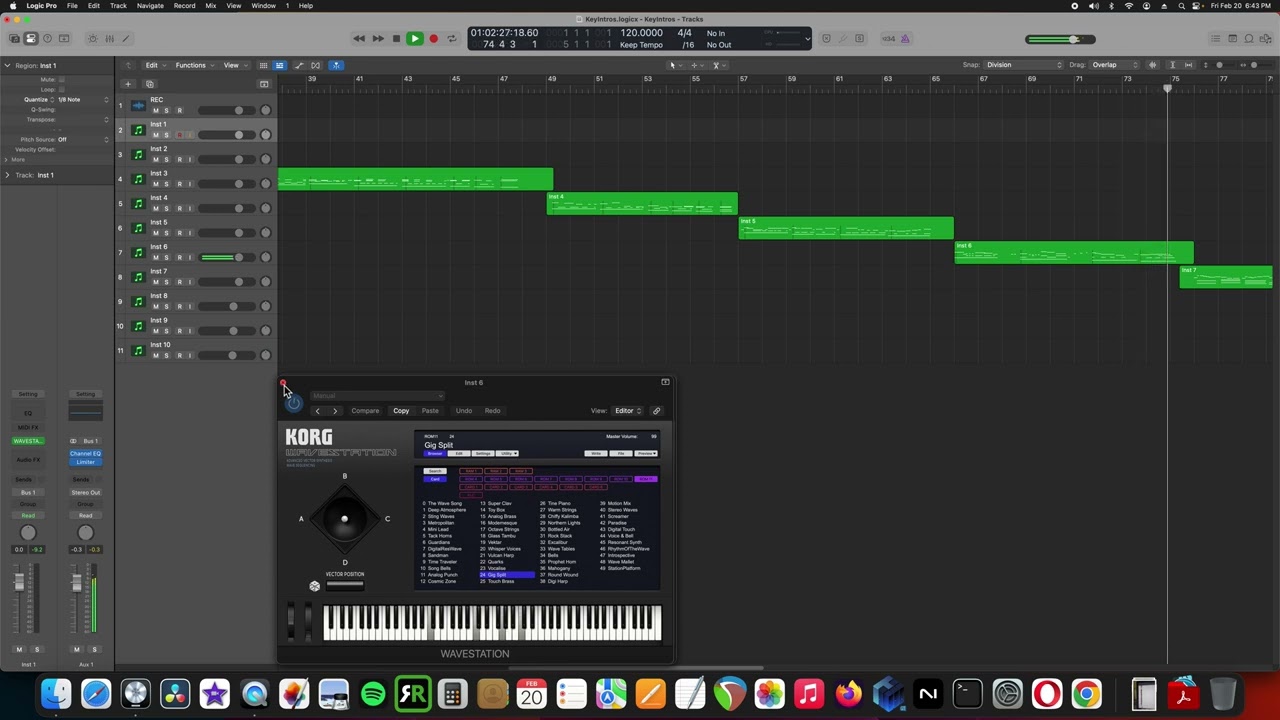This screenshot has height=720, width=1280.
Task: Click Undo button in plugin header
Action: [464, 411]
